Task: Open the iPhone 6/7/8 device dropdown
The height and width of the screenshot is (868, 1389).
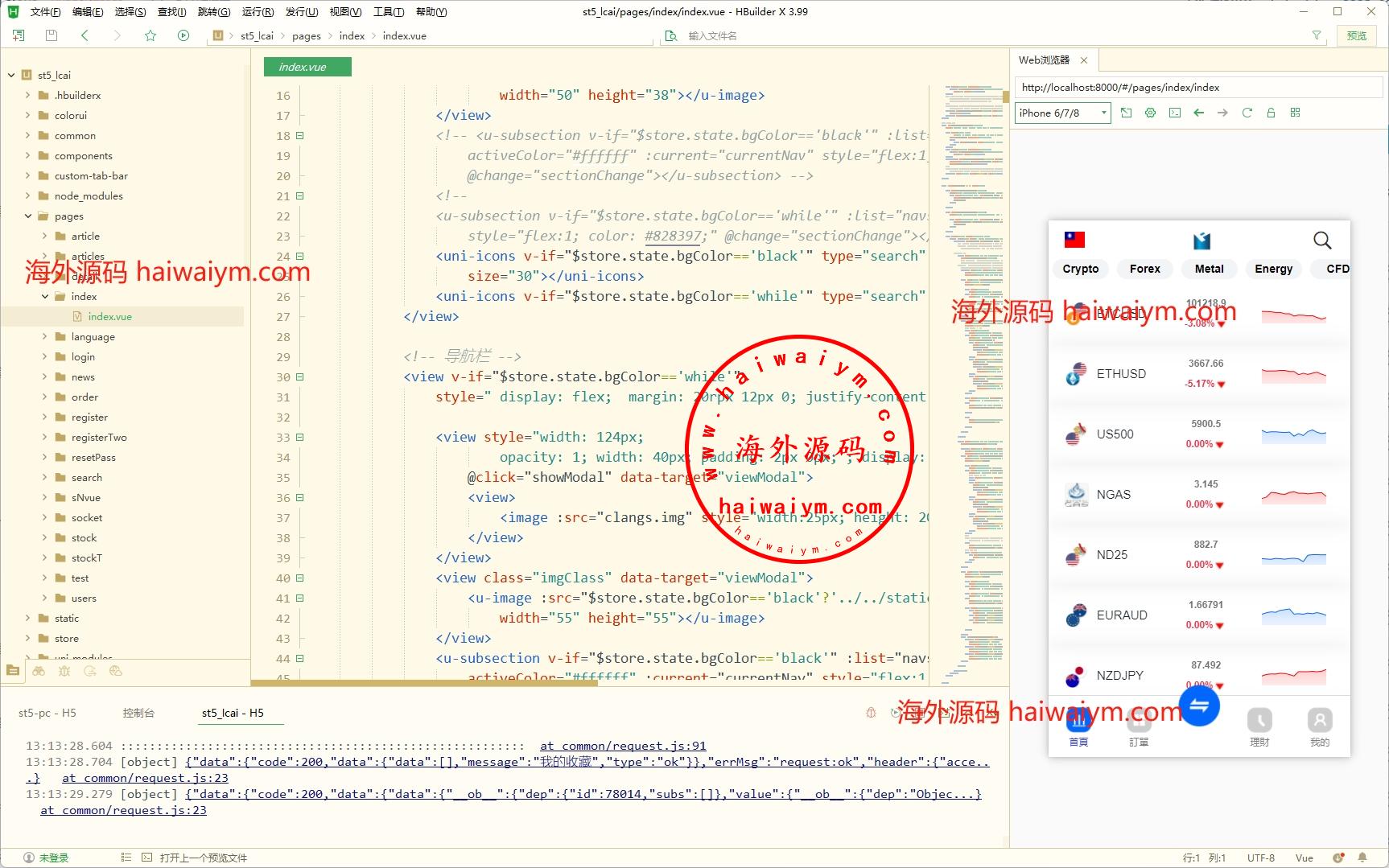Action: (x=1062, y=113)
